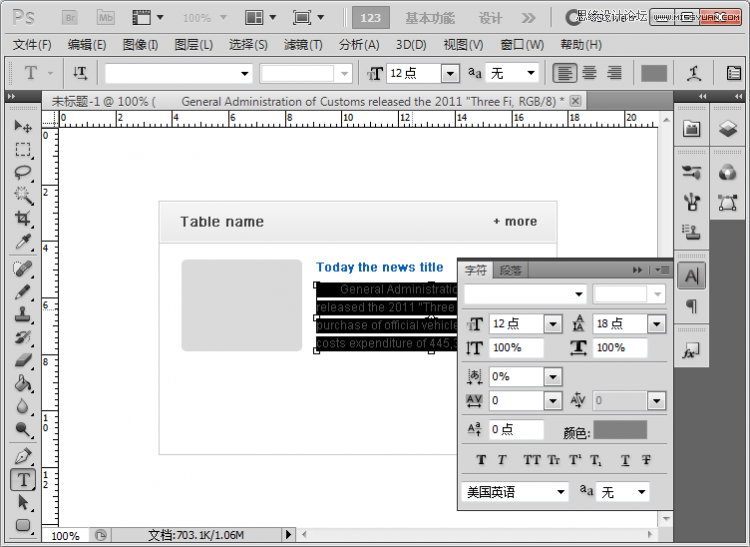Enable left align text in options bar

coord(566,73)
